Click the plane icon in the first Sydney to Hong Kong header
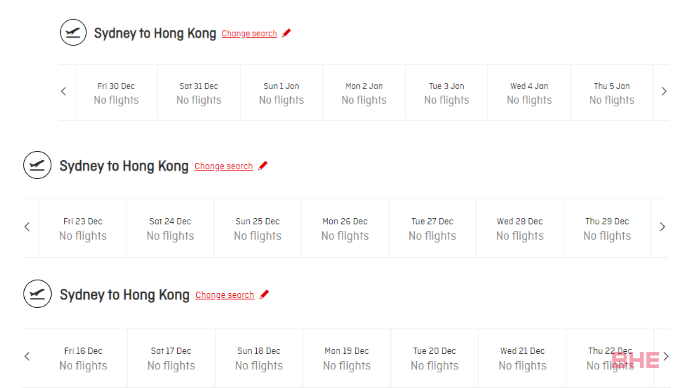679x388 pixels. [73, 32]
